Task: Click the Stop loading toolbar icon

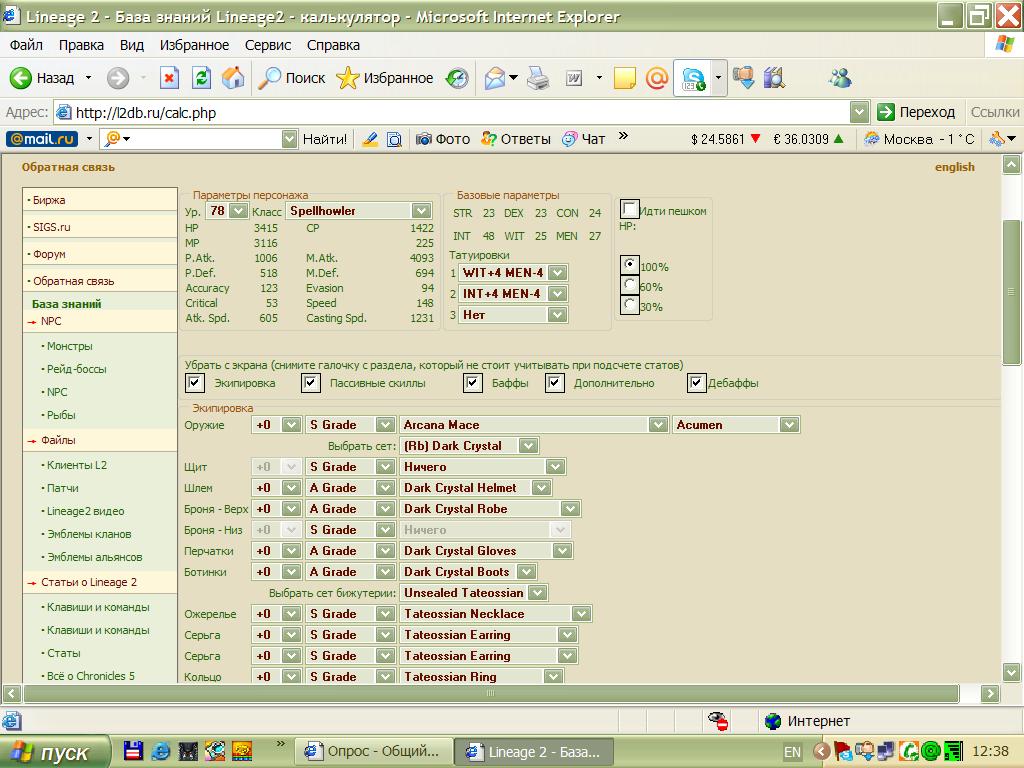Action: 170,78
